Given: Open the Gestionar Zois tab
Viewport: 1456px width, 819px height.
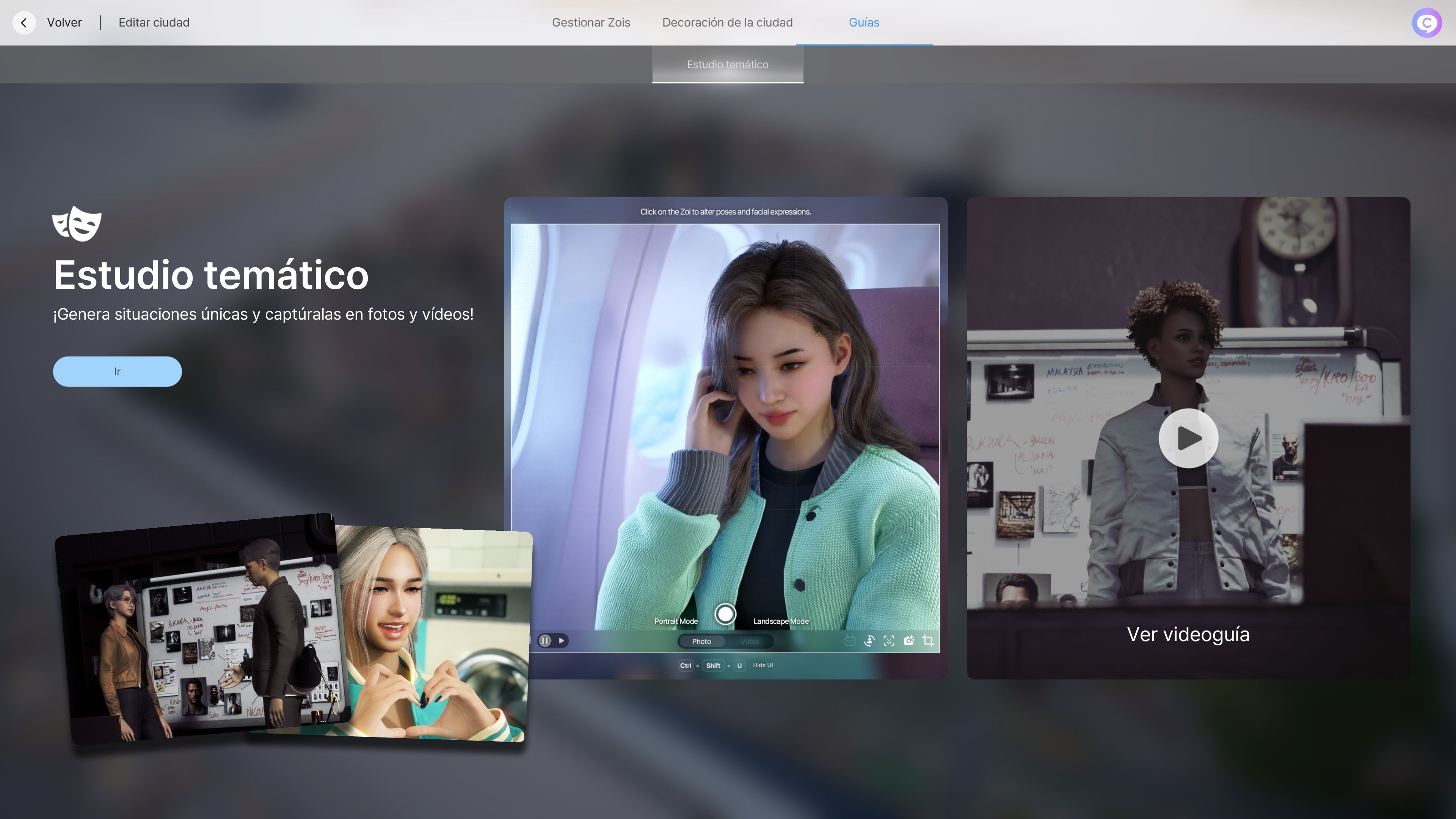Looking at the screenshot, I should 591,23.
